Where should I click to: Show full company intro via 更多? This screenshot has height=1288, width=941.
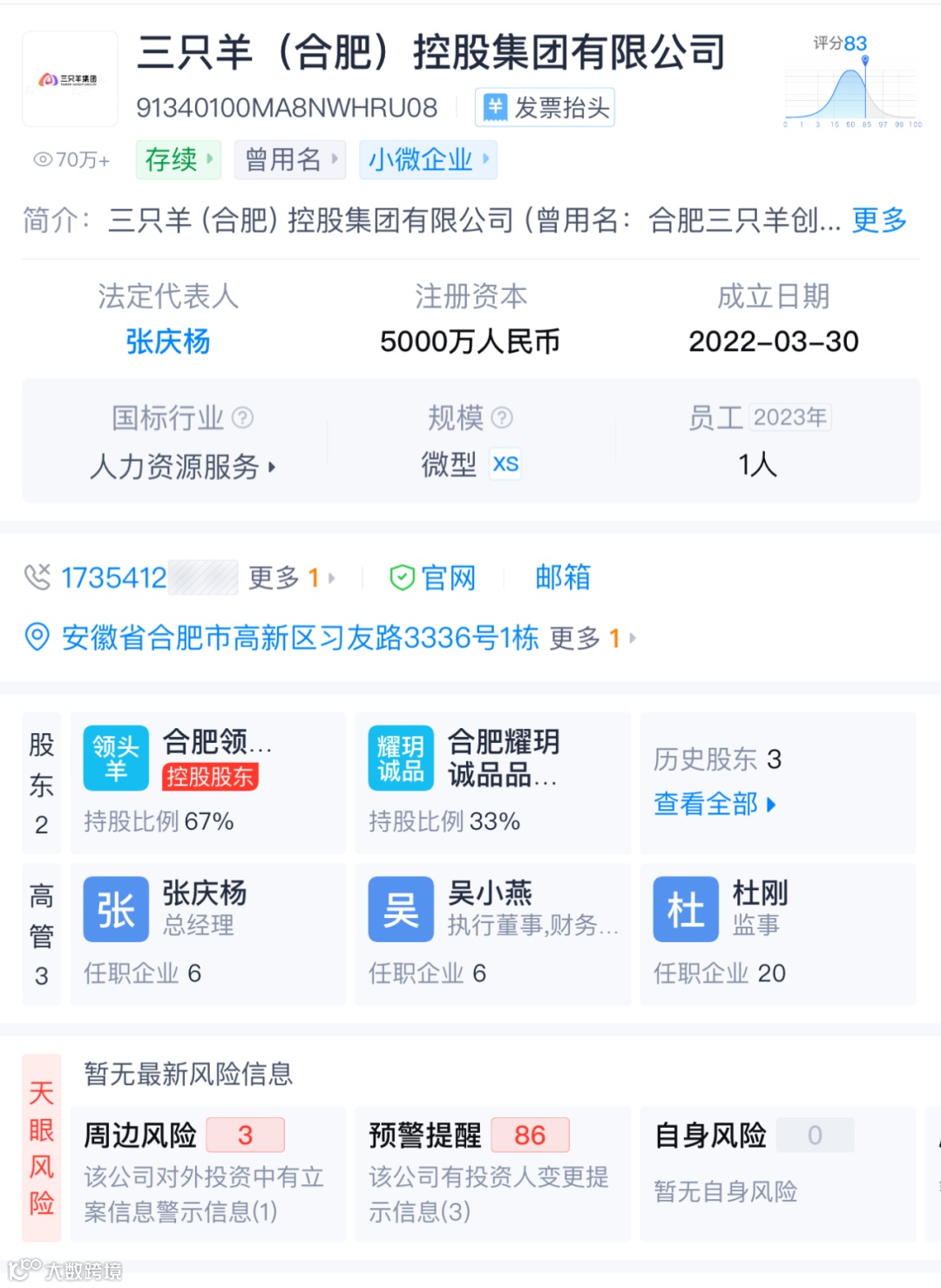coord(879,220)
